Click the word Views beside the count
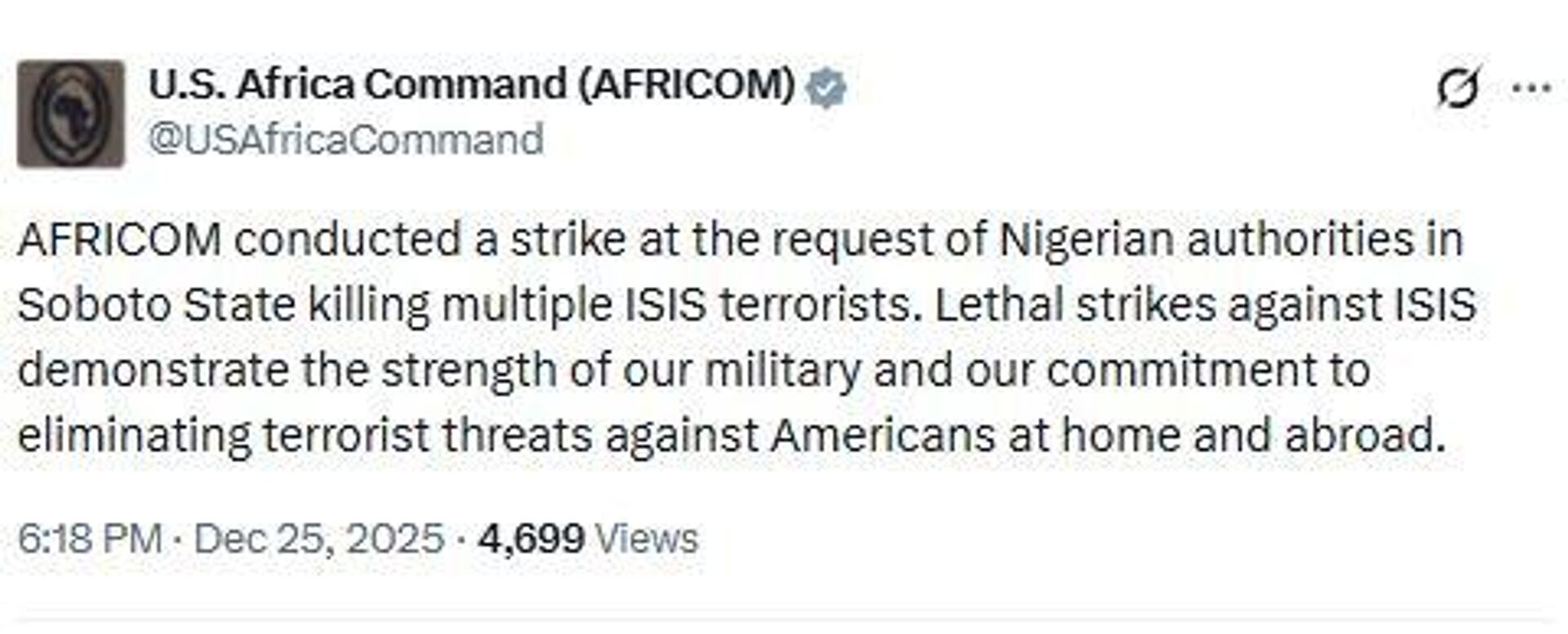 pos(647,539)
